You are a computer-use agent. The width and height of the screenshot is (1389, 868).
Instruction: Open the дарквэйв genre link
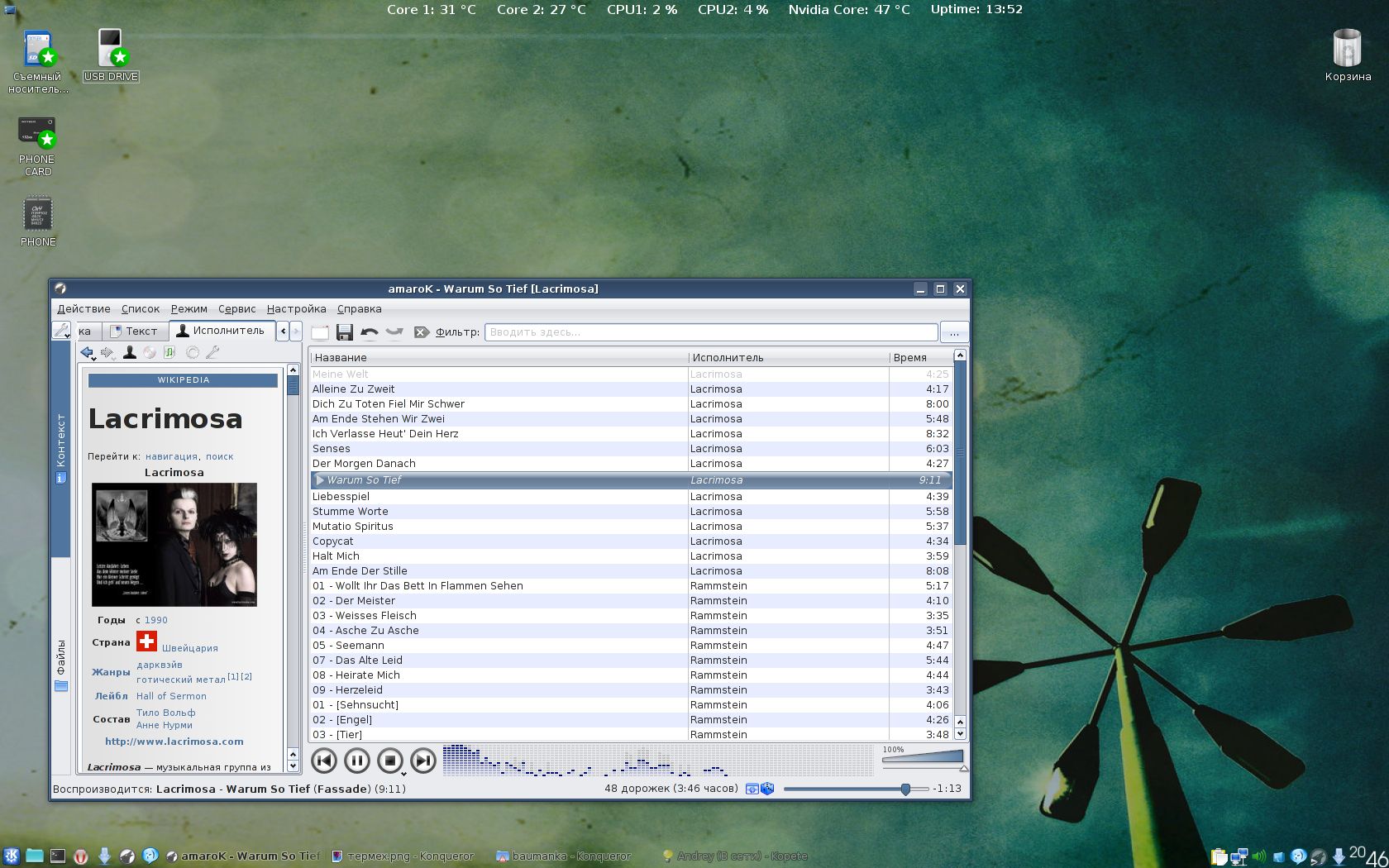(x=160, y=665)
